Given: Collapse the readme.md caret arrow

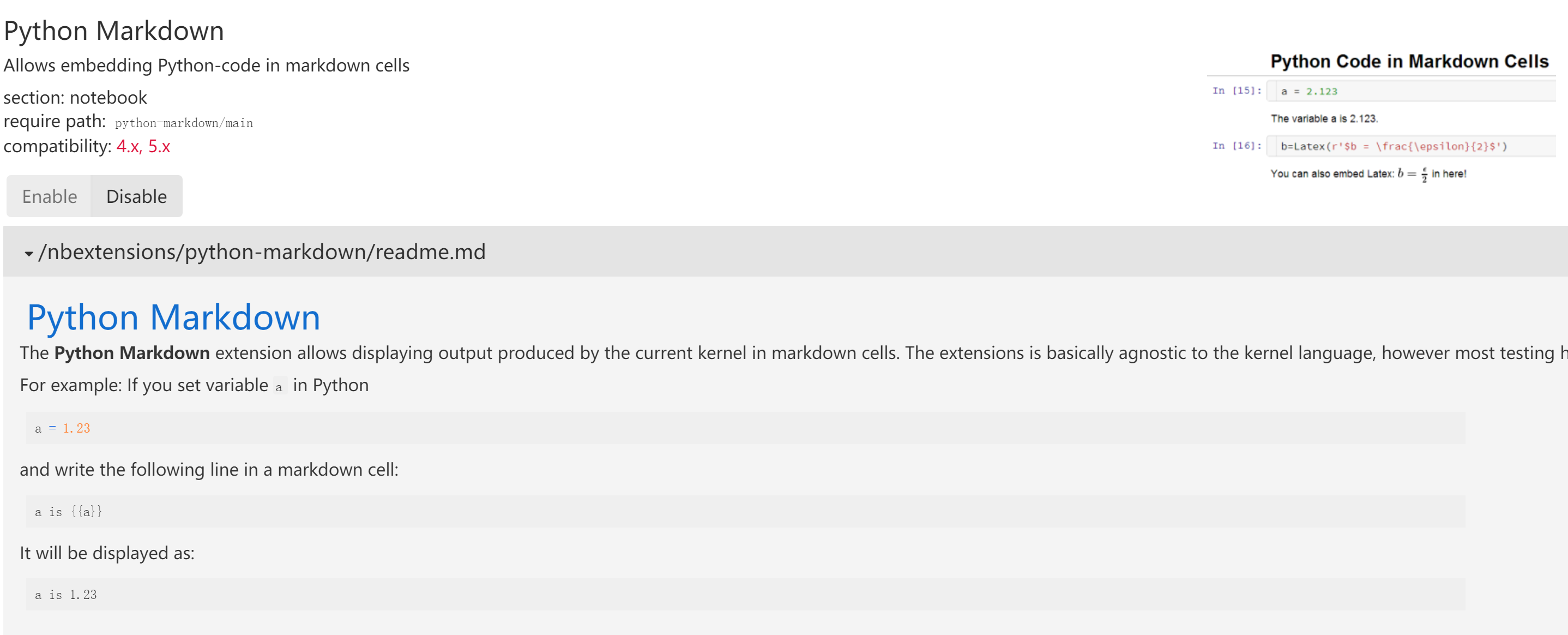Looking at the screenshot, I should click(x=28, y=253).
